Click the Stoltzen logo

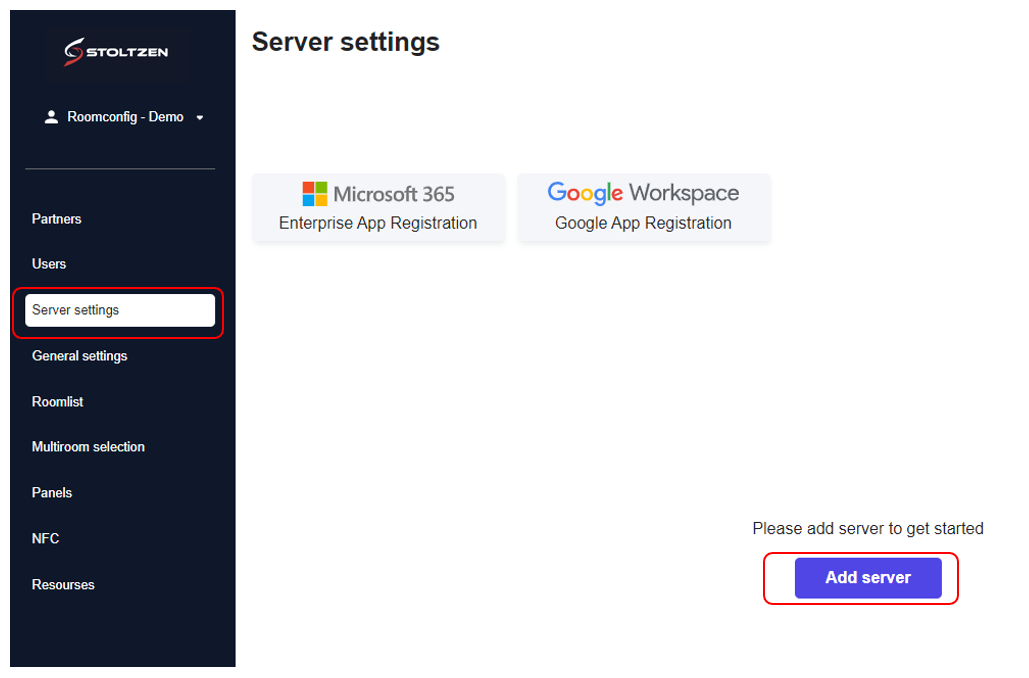tap(116, 52)
